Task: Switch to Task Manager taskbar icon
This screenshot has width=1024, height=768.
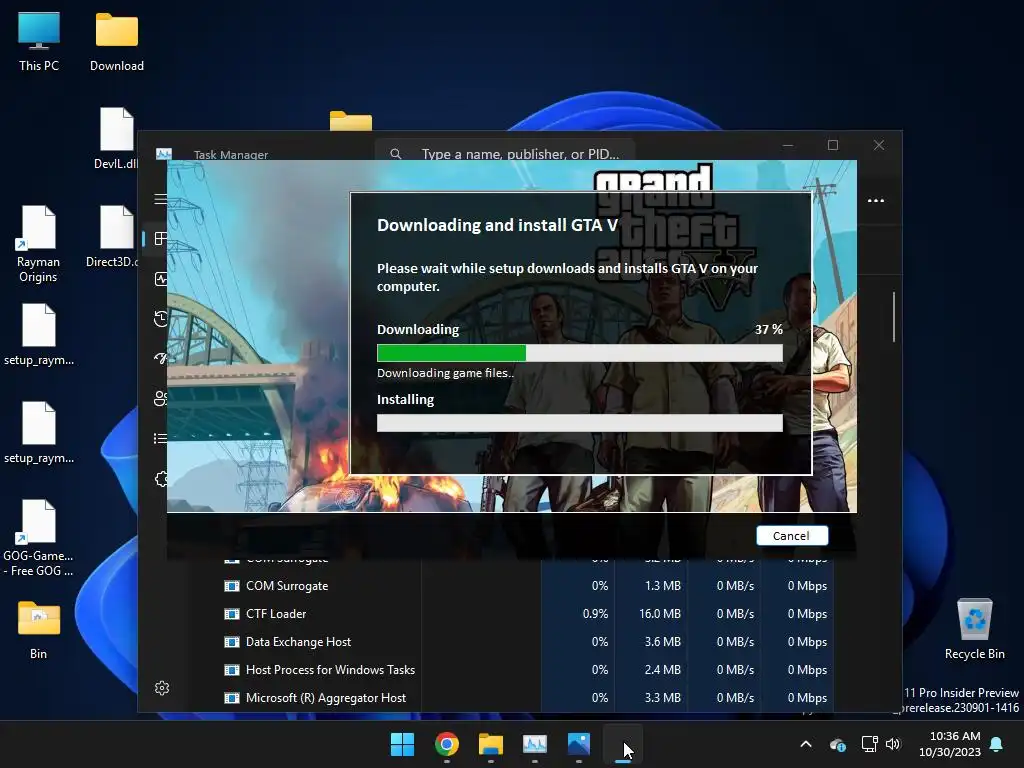Action: pos(535,744)
